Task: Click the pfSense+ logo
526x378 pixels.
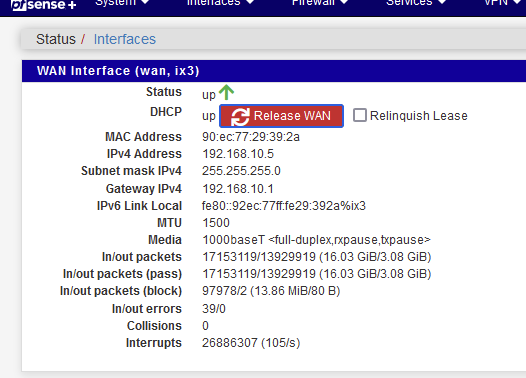Action: pos(44,5)
